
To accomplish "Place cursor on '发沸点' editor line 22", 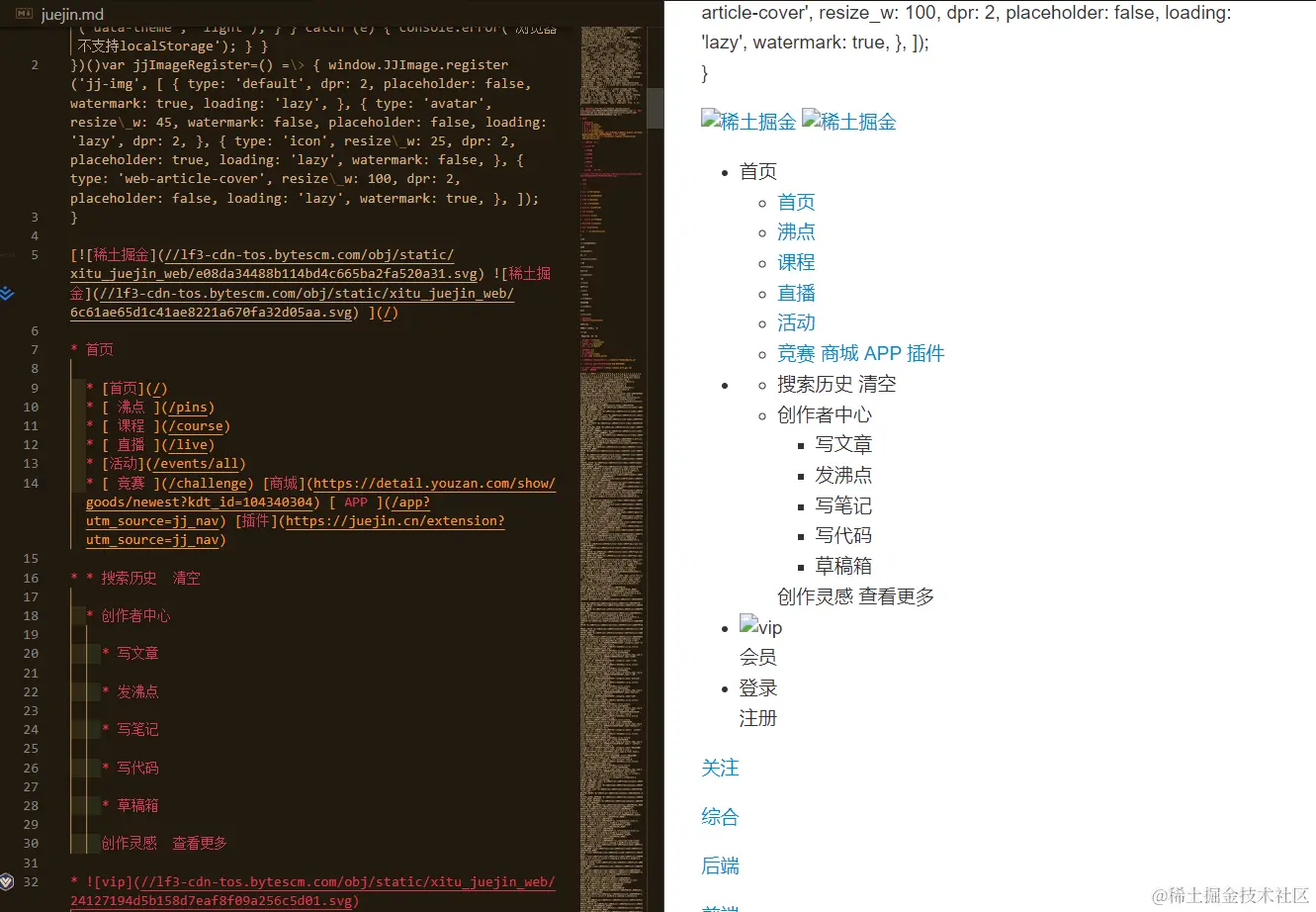I will pyautogui.click(x=137, y=691).
